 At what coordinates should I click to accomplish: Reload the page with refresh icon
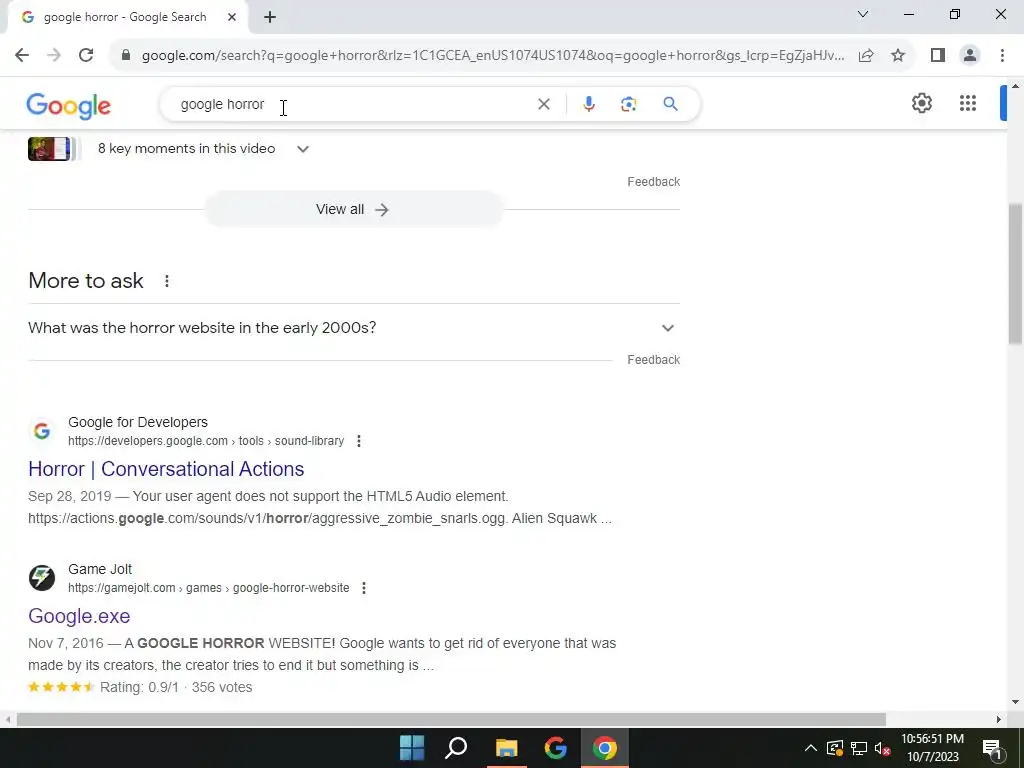(x=86, y=56)
